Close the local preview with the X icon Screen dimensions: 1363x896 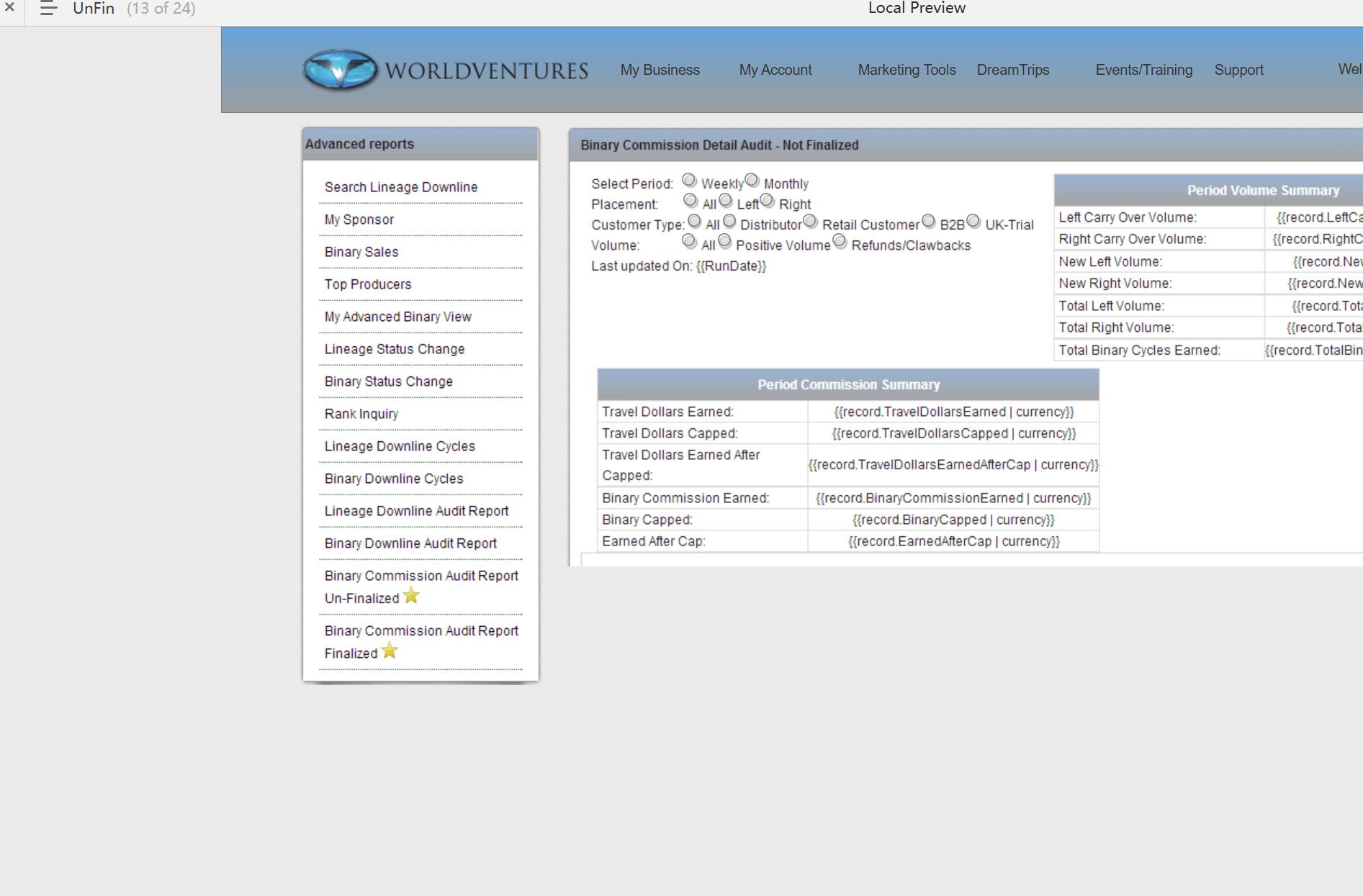tap(9, 8)
